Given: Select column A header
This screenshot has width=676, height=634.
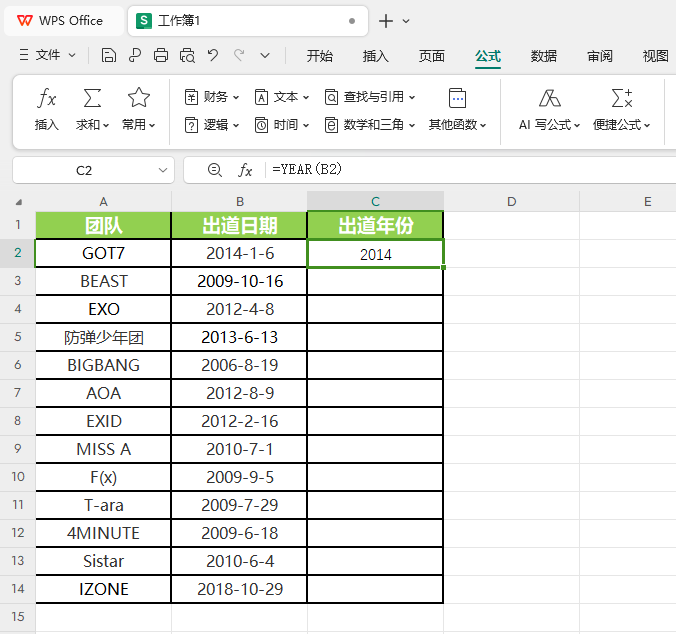Looking at the screenshot, I should point(103,201).
